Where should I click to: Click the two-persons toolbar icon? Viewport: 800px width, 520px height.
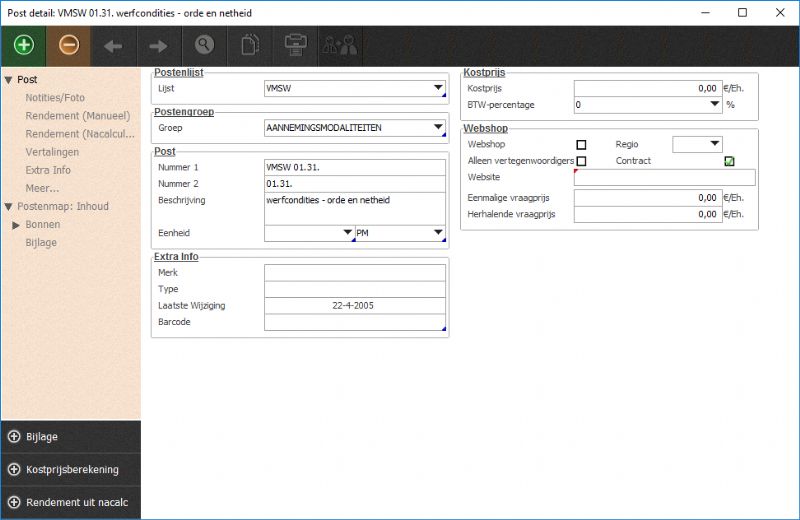pos(339,45)
